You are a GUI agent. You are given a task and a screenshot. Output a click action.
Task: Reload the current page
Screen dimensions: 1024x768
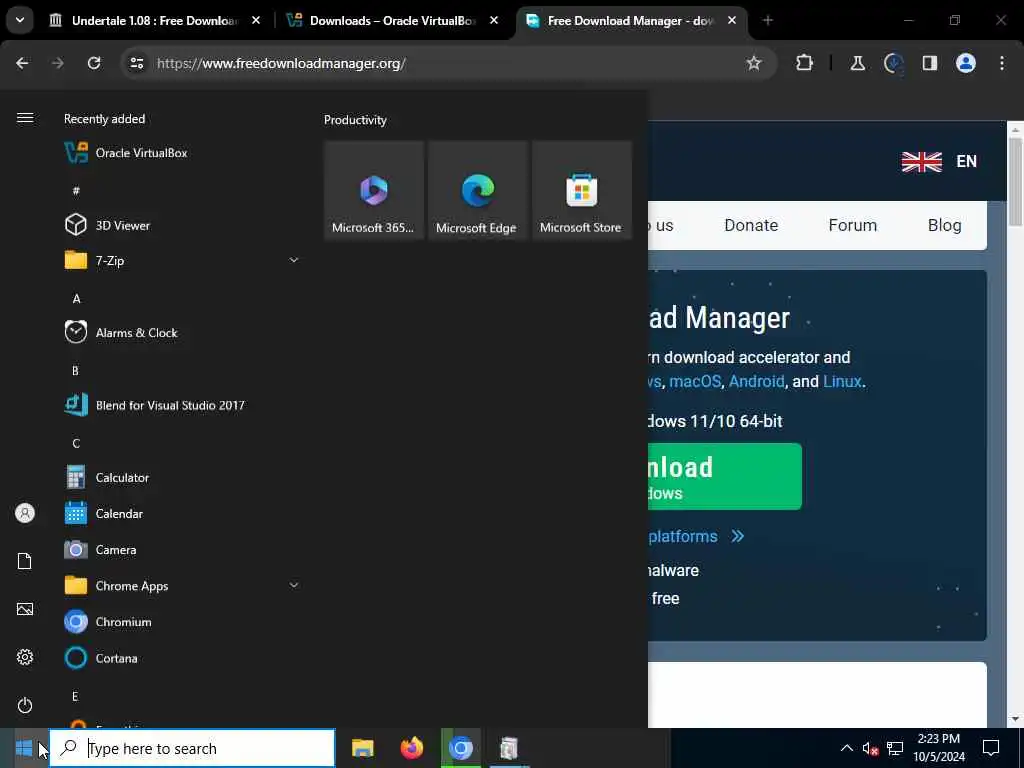(x=94, y=63)
